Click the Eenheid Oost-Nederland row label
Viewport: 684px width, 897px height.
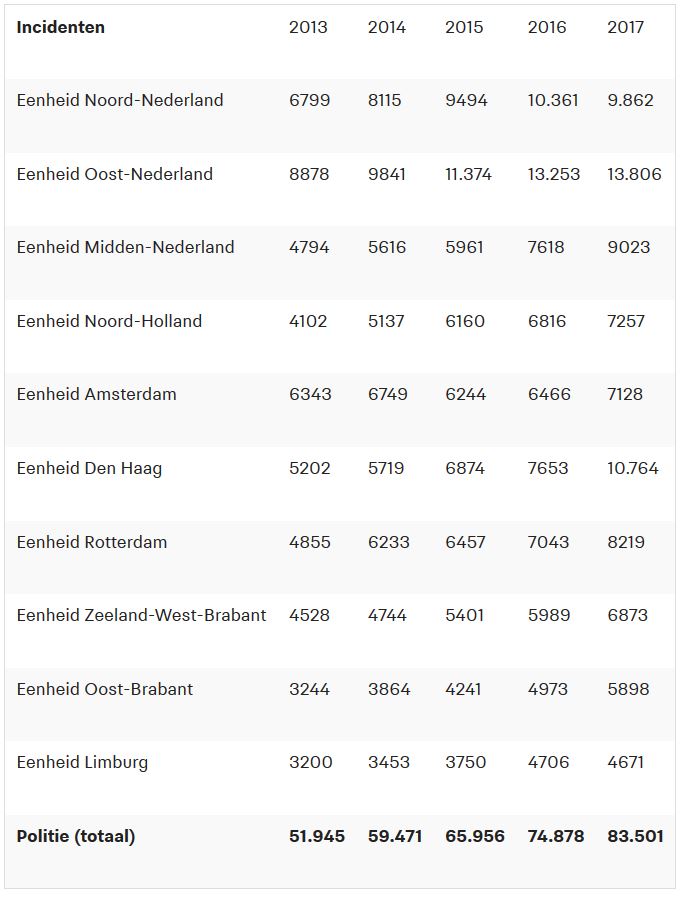tap(115, 174)
